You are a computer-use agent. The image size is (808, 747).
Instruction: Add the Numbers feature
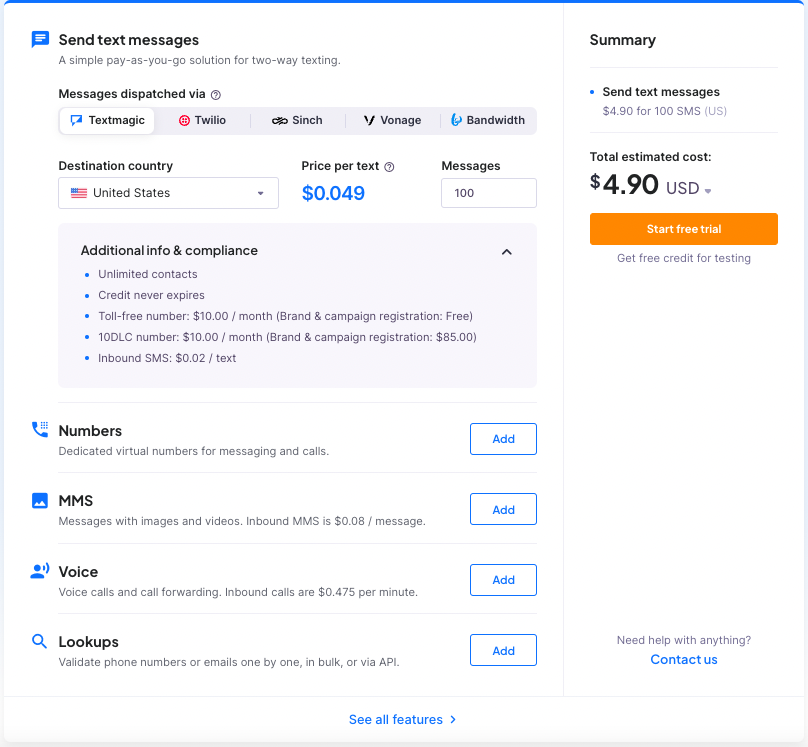coord(503,439)
